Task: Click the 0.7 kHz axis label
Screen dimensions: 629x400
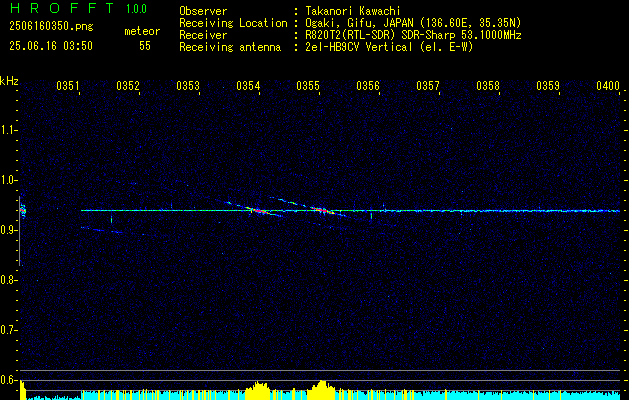Action: [8, 331]
